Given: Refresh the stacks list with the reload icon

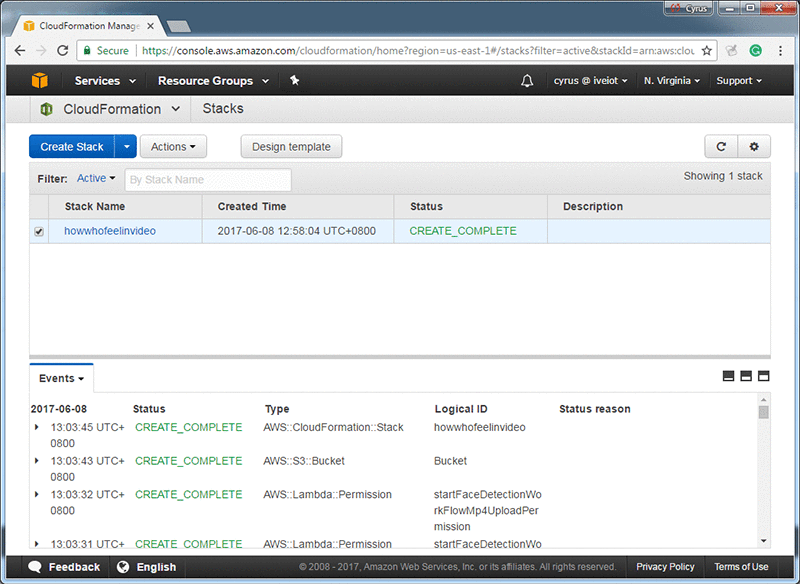Looking at the screenshot, I should tap(721, 147).
